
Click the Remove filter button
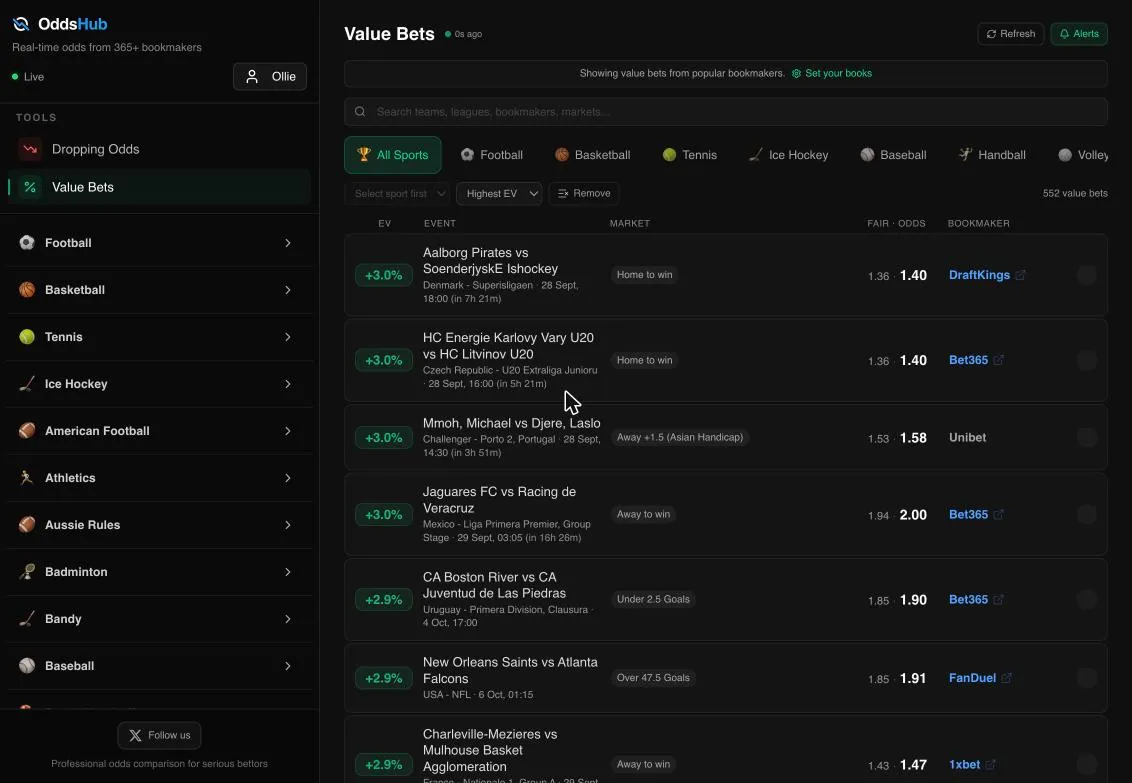(x=584, y=193)
